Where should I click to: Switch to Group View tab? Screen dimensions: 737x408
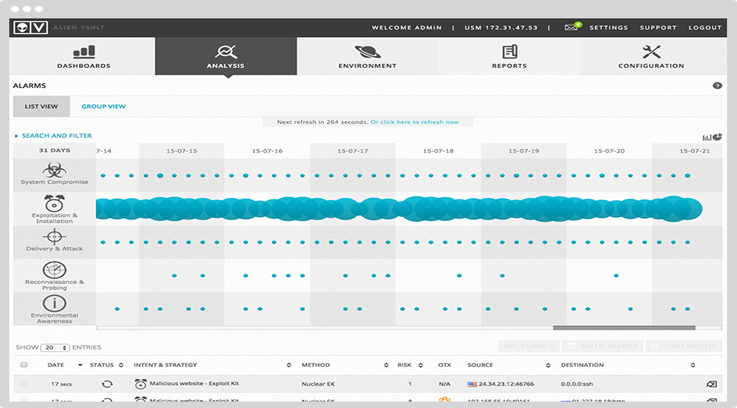[103, 106]
